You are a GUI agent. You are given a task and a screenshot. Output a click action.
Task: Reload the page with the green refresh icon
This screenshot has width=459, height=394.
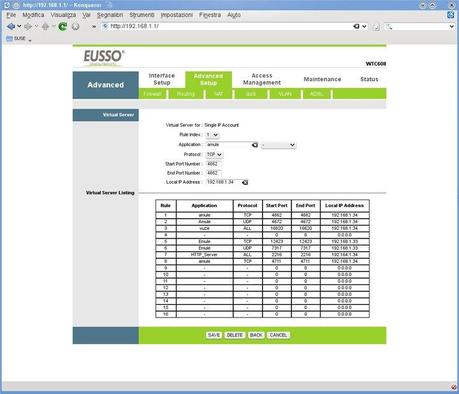point(62,26)
